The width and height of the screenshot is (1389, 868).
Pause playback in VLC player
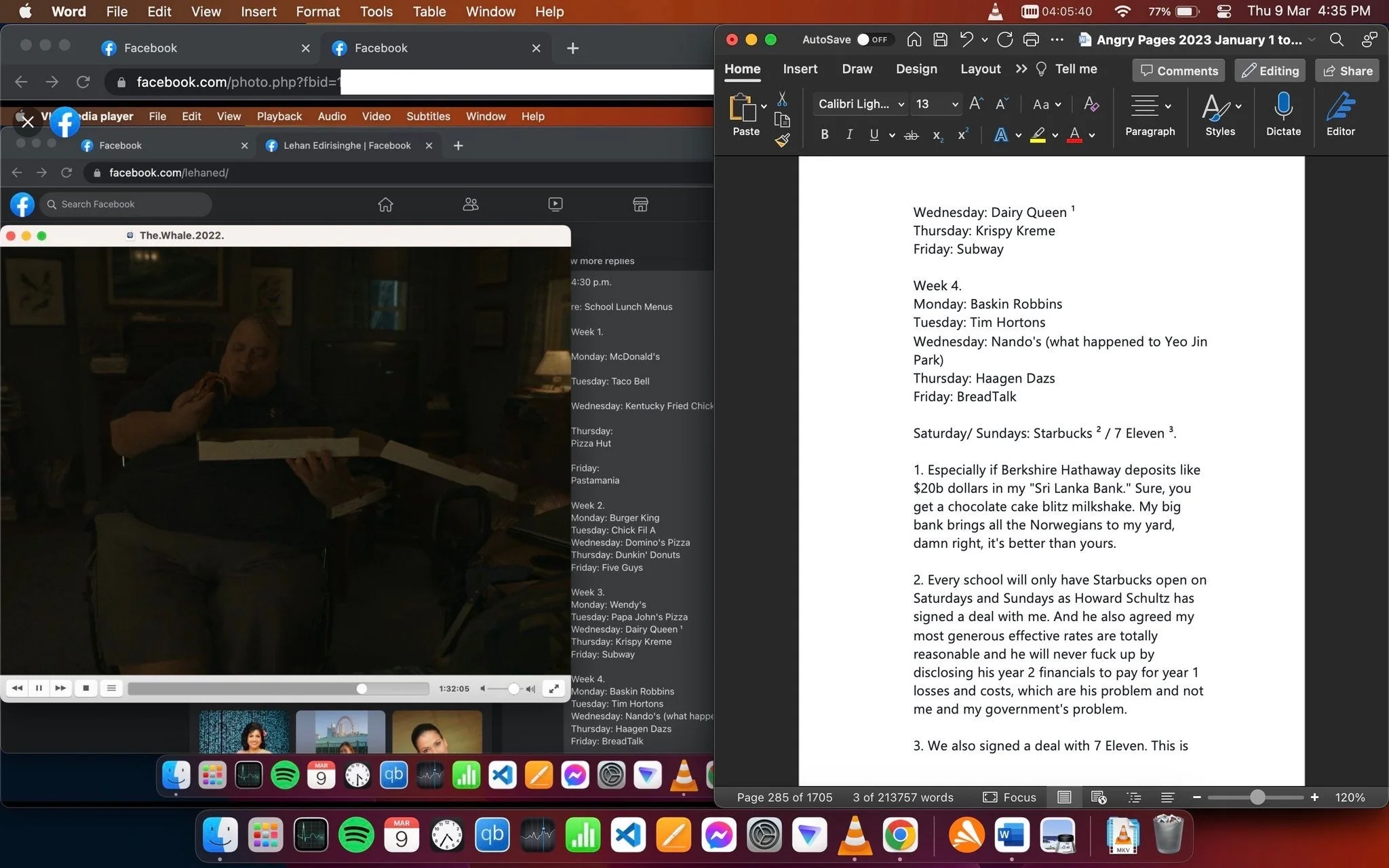[x=39, y=688]
